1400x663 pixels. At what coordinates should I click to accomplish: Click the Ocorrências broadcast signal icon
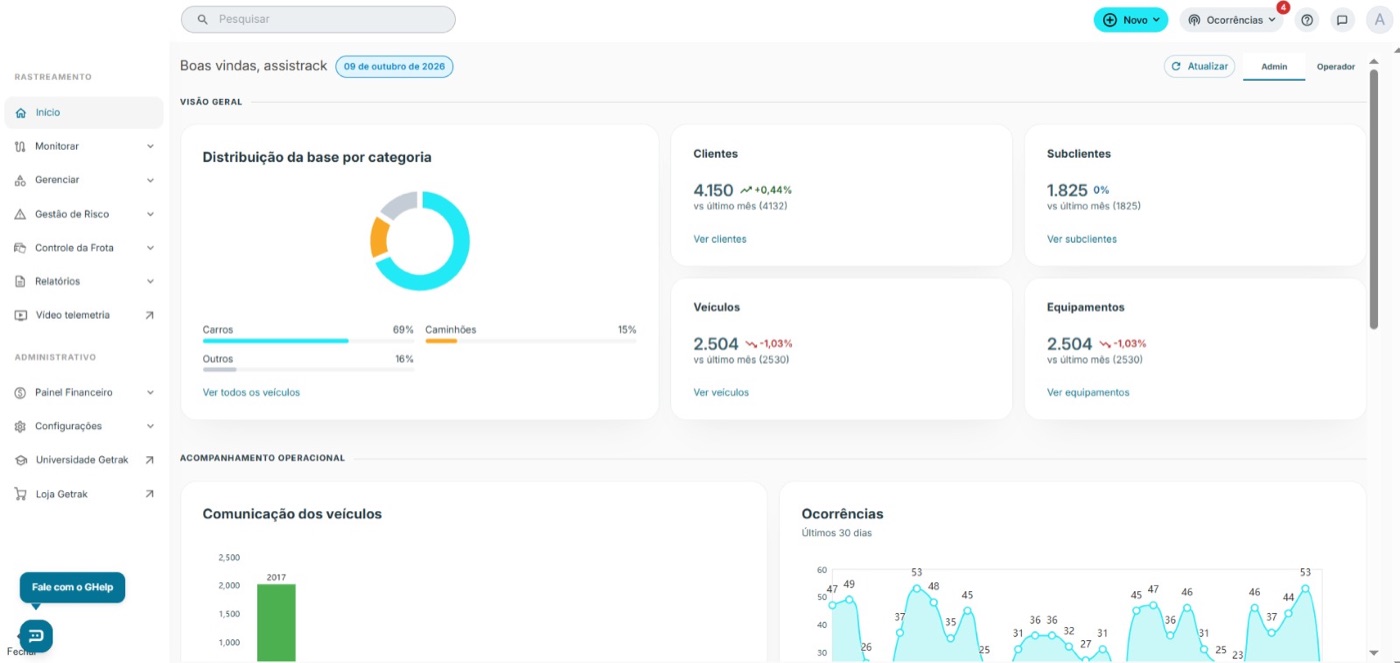click(x=1194, y=20)
